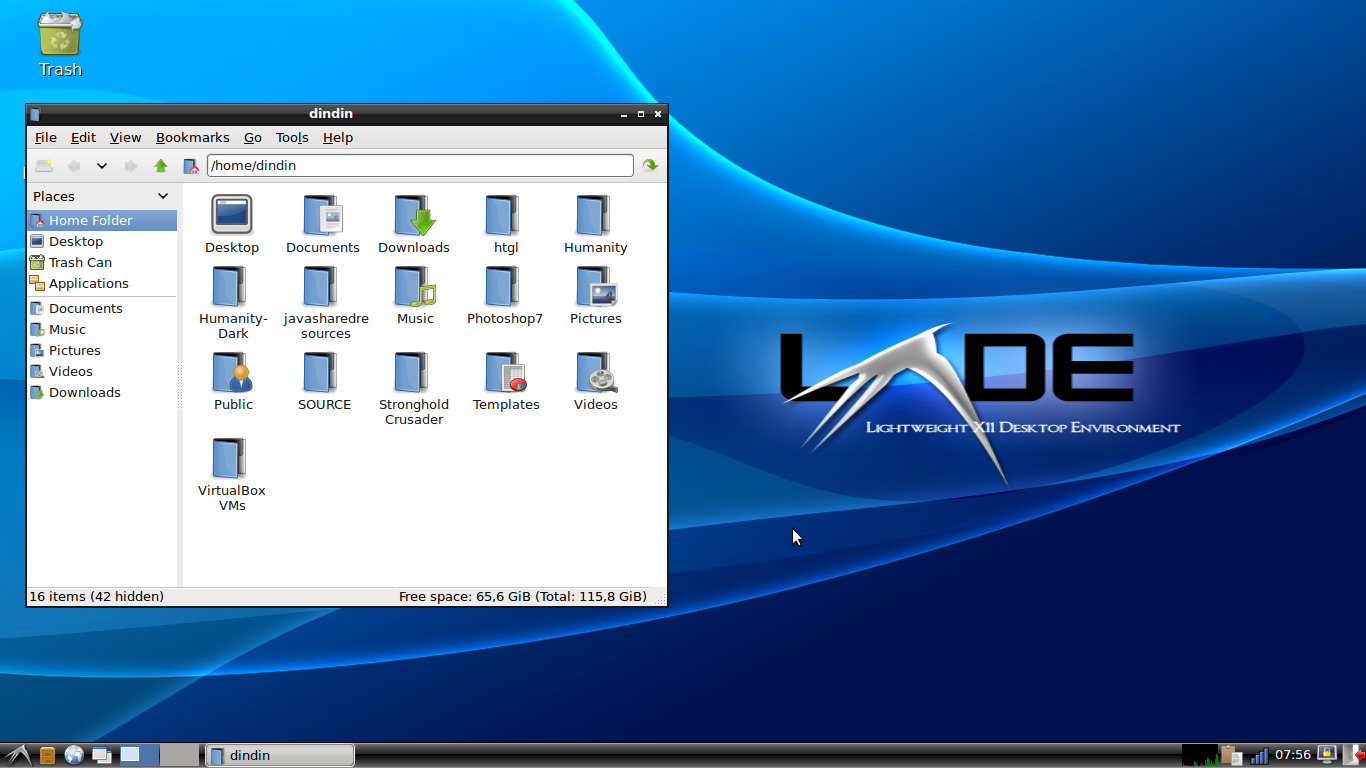
Task: Click the CPU usage monitor in tray
Action: (1199, 755)
